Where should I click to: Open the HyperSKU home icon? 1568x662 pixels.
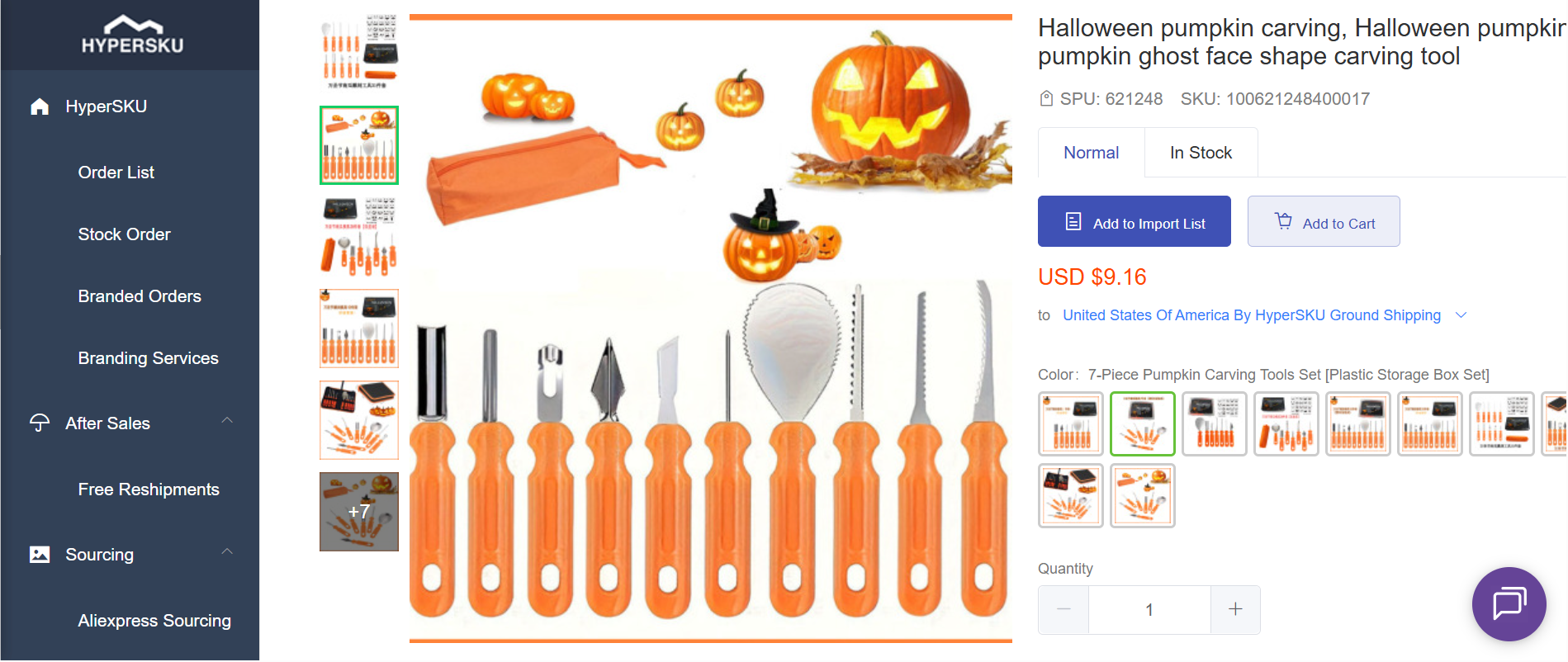coord(40,106)
